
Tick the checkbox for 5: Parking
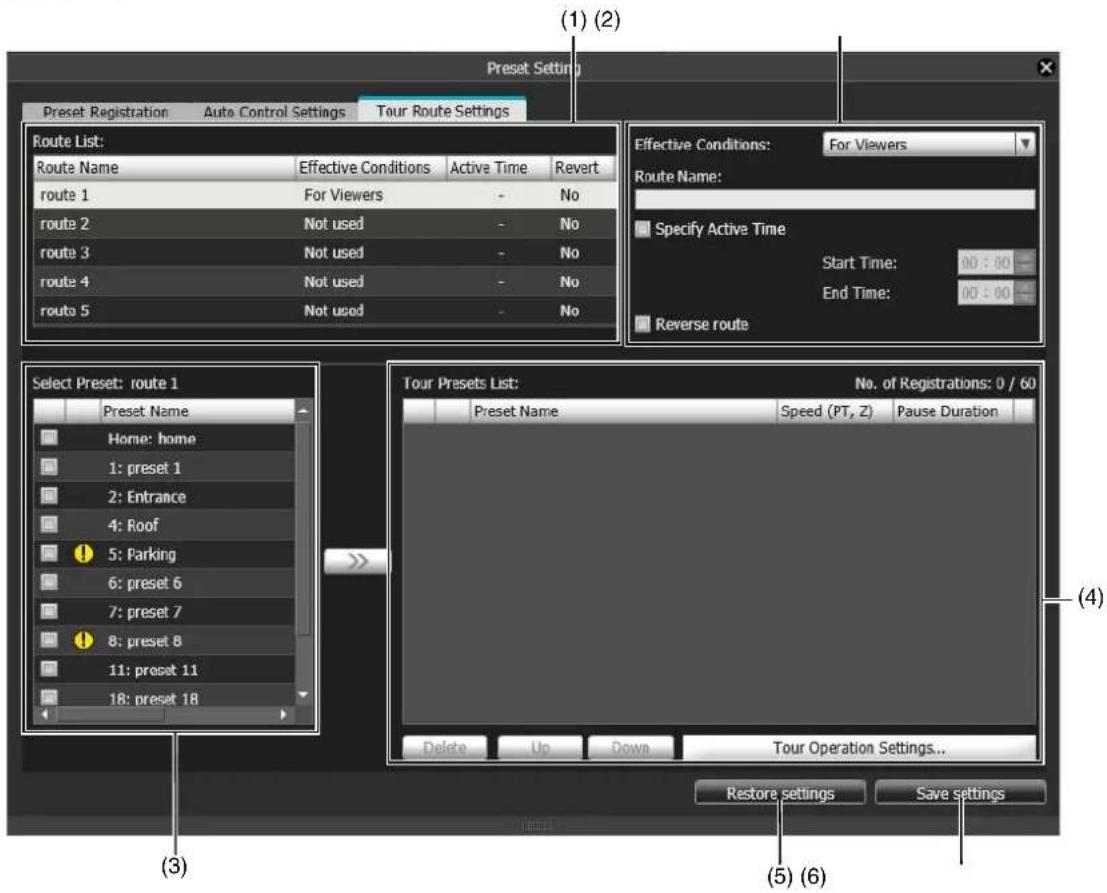49,553
